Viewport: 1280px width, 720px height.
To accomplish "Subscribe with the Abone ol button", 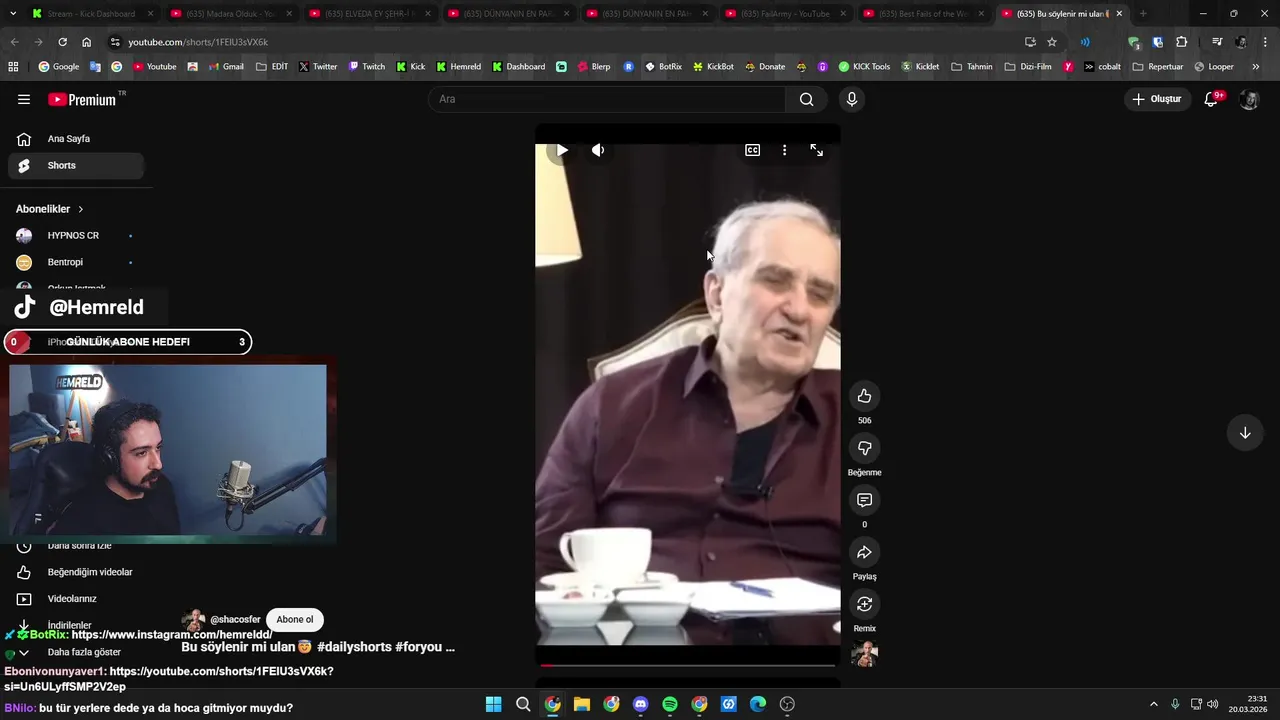I will click(x=295, y=620).
